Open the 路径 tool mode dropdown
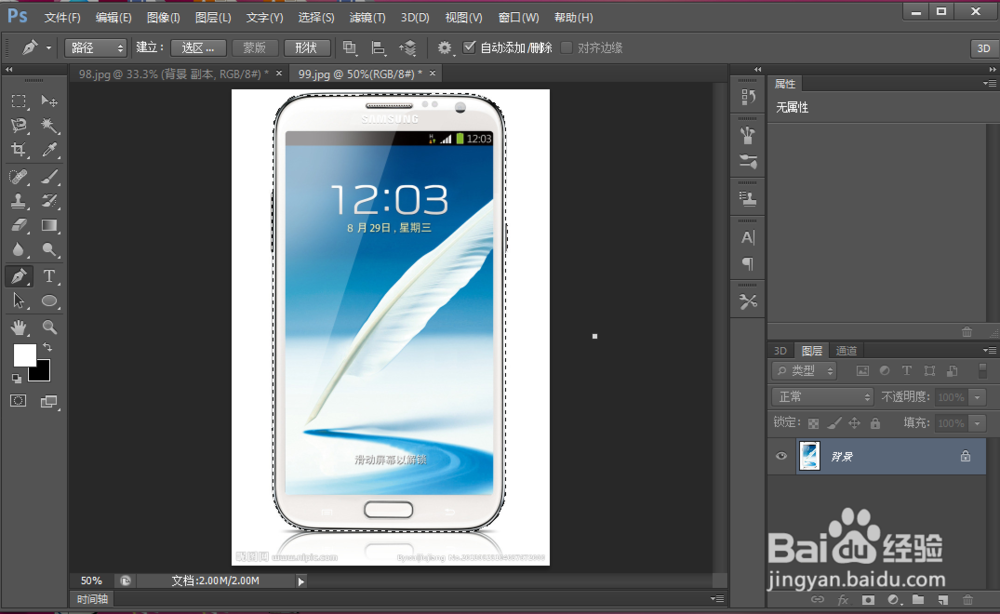1000x614 pixels. [95, 48]
